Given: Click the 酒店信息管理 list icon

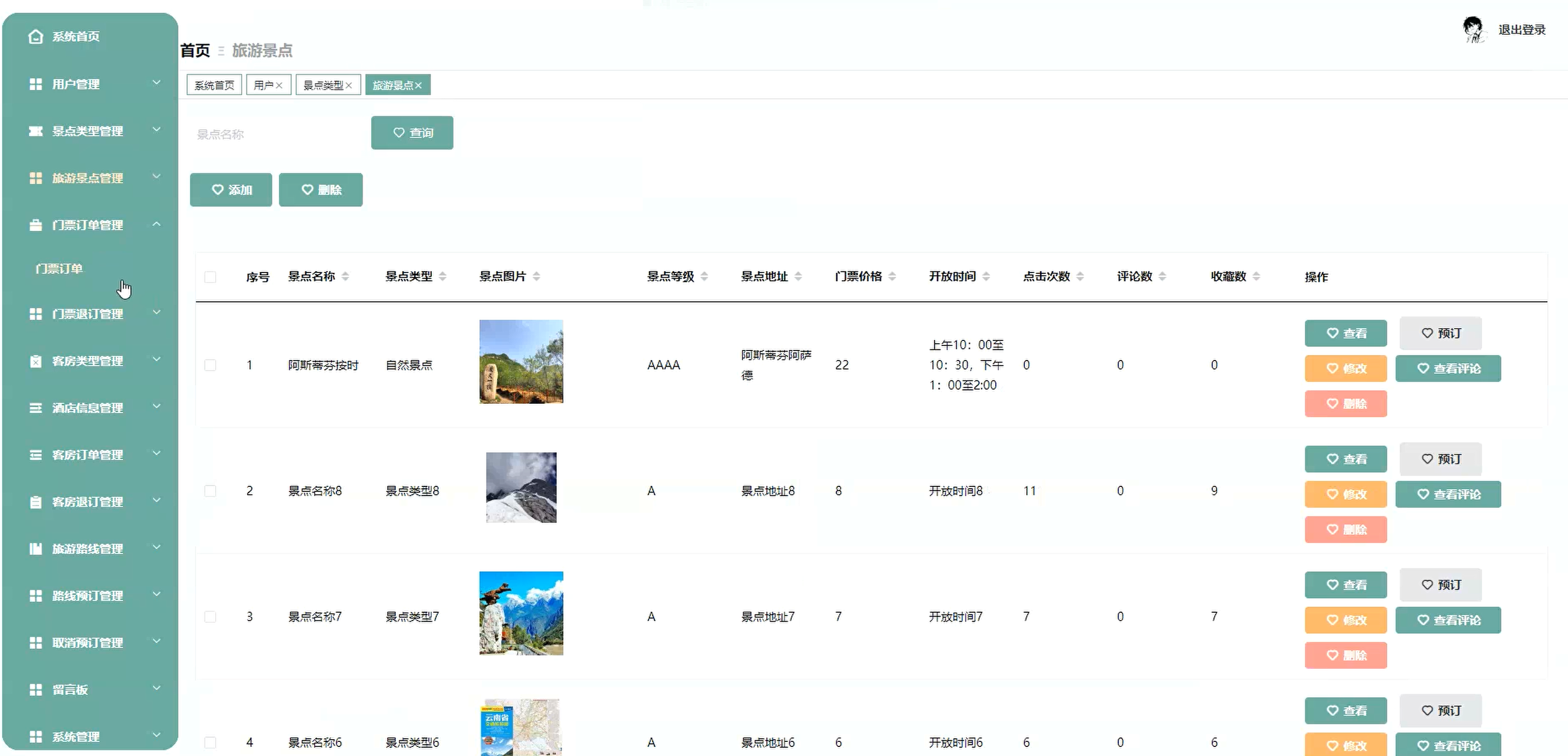Looking at the screenshot, I should coord(36,408).
